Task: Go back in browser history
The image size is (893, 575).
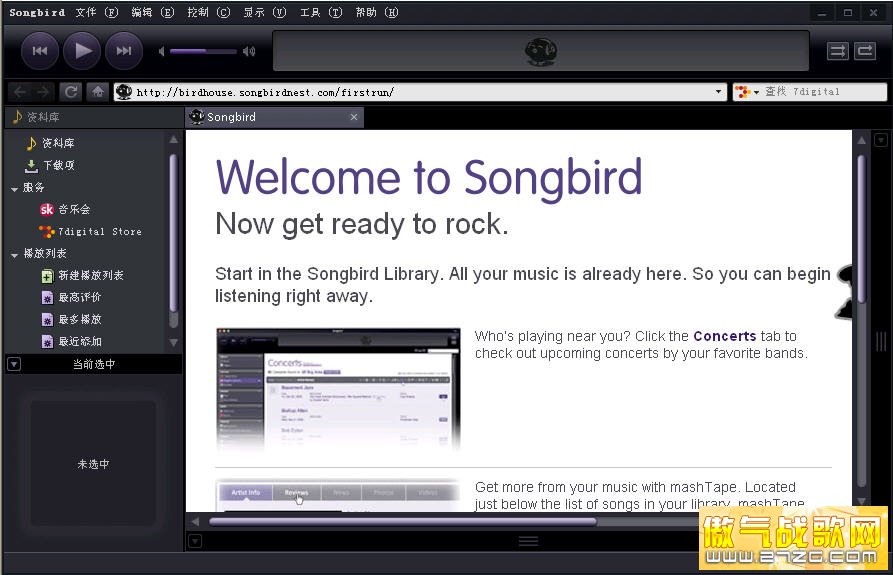Action: pyautogui.click(x=20, y=92)
